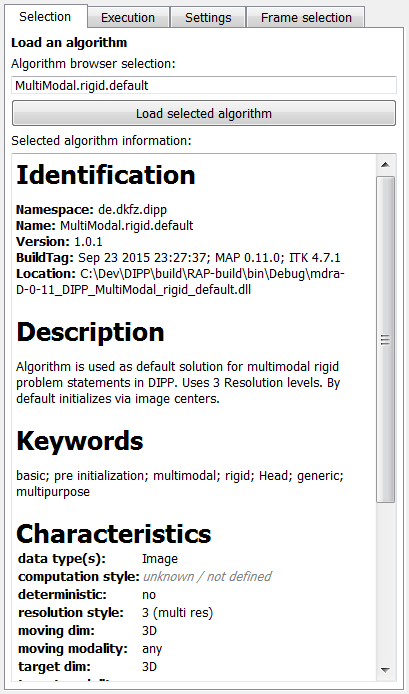Switch to the Selection tab
This screenshot has height=694, width=409.
[x=45, y=17]
